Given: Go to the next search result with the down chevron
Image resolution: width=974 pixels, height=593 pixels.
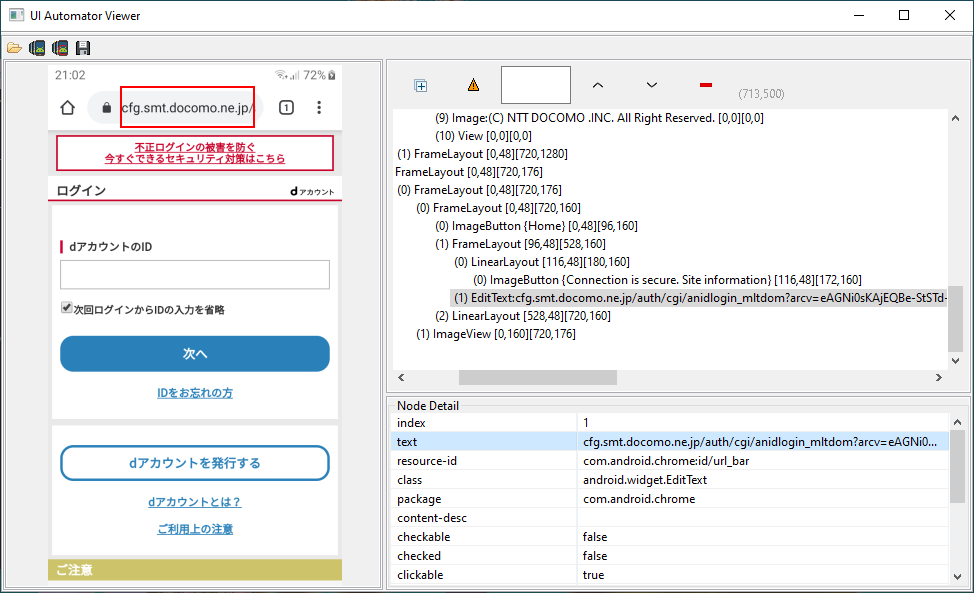Looking at the screenshot, I should [x=652, y=85].
